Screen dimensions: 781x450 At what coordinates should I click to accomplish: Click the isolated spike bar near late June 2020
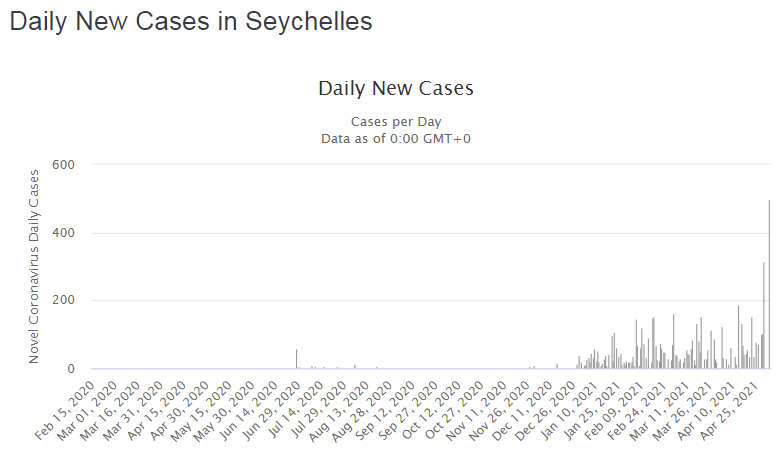click(296, 359)
